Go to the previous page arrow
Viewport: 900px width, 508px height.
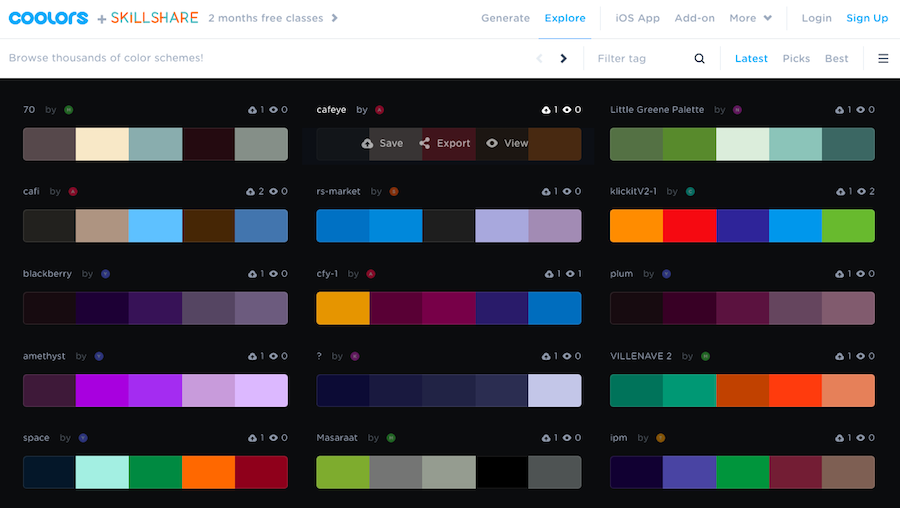click(x=540, y=59)
